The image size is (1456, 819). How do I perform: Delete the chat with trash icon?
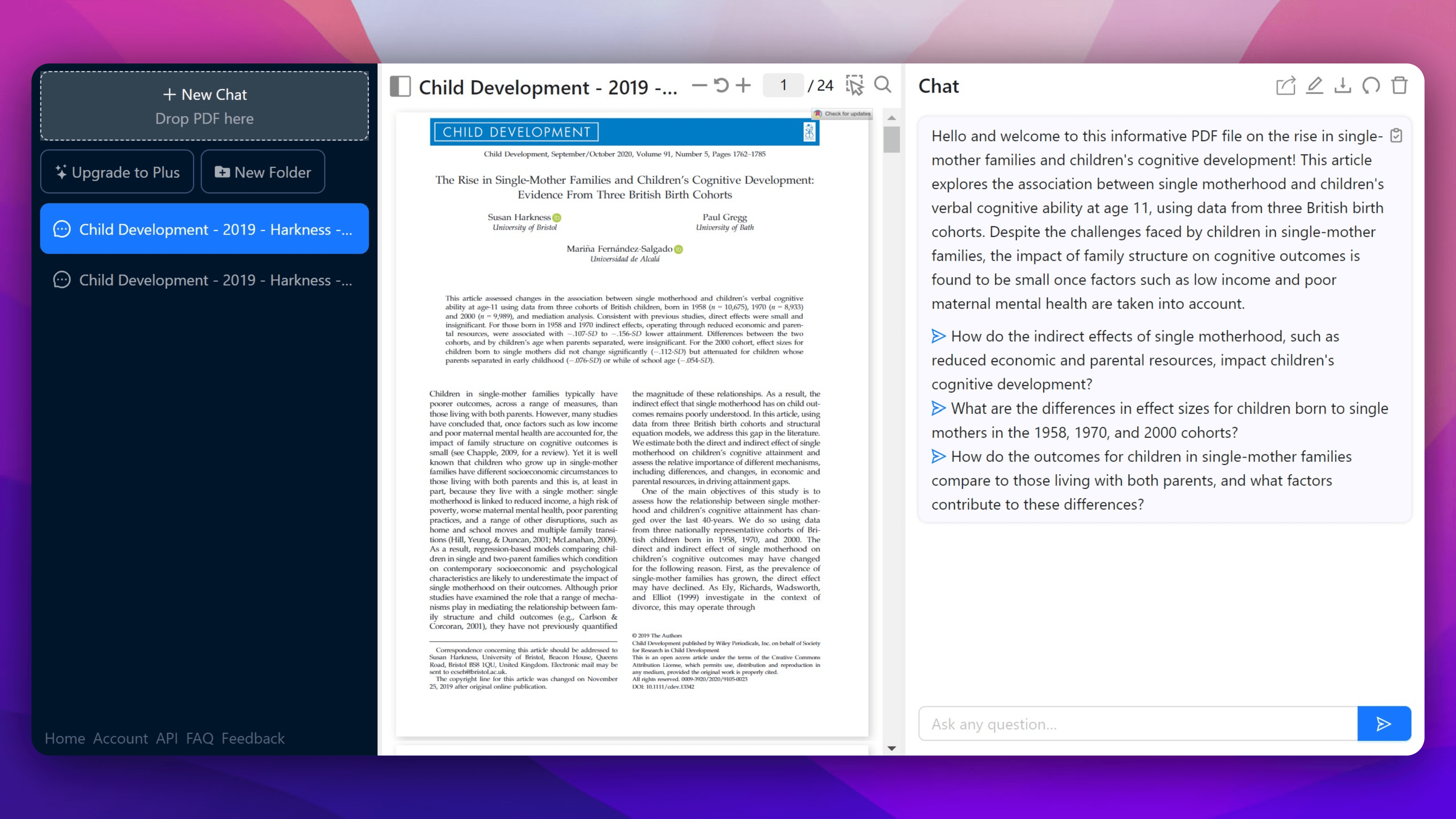(1400, 86)
